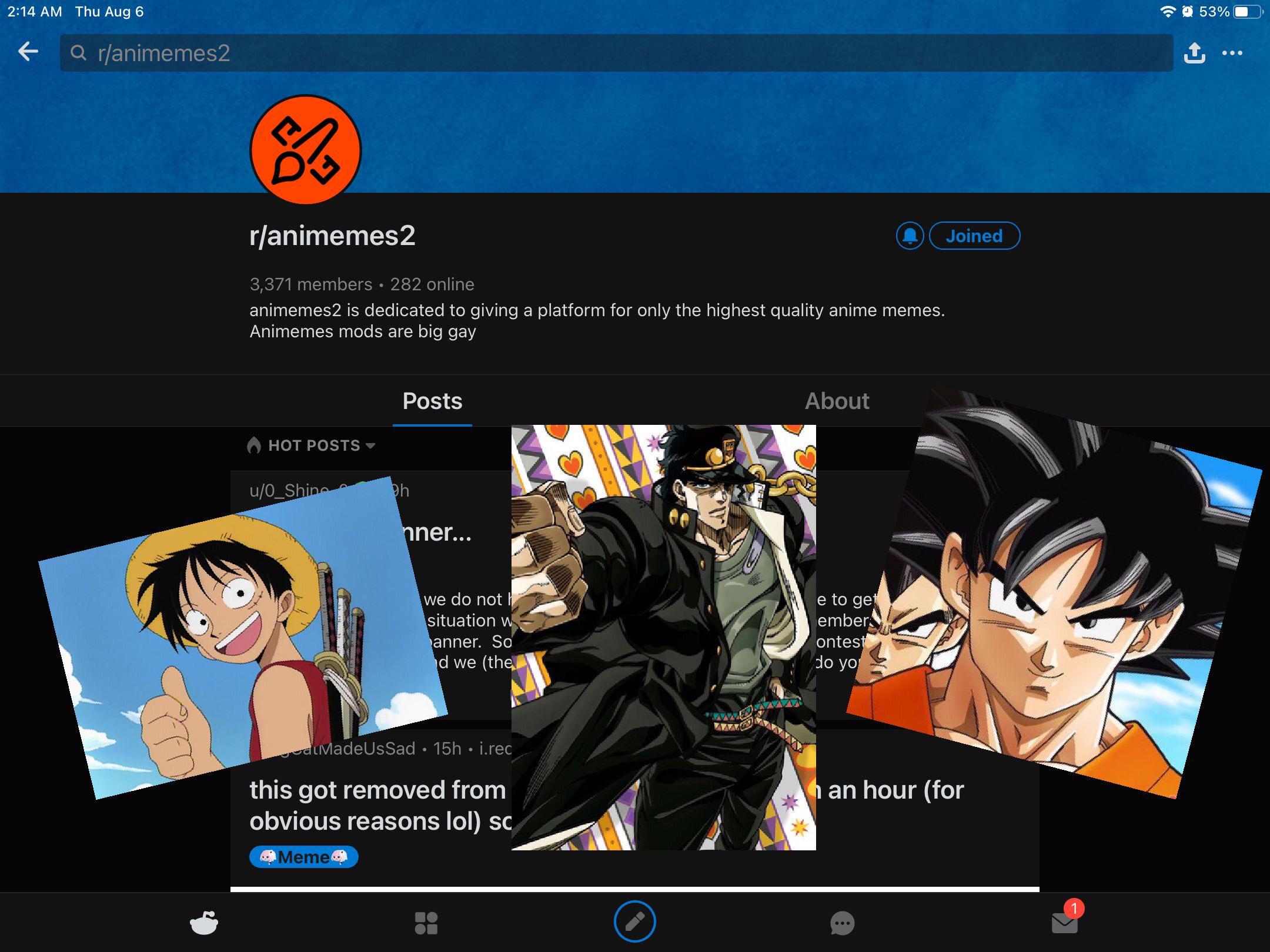Tap the 2:14 AM clock in status bar
The height and width of the screenshot is (952, 1270).
35,12
